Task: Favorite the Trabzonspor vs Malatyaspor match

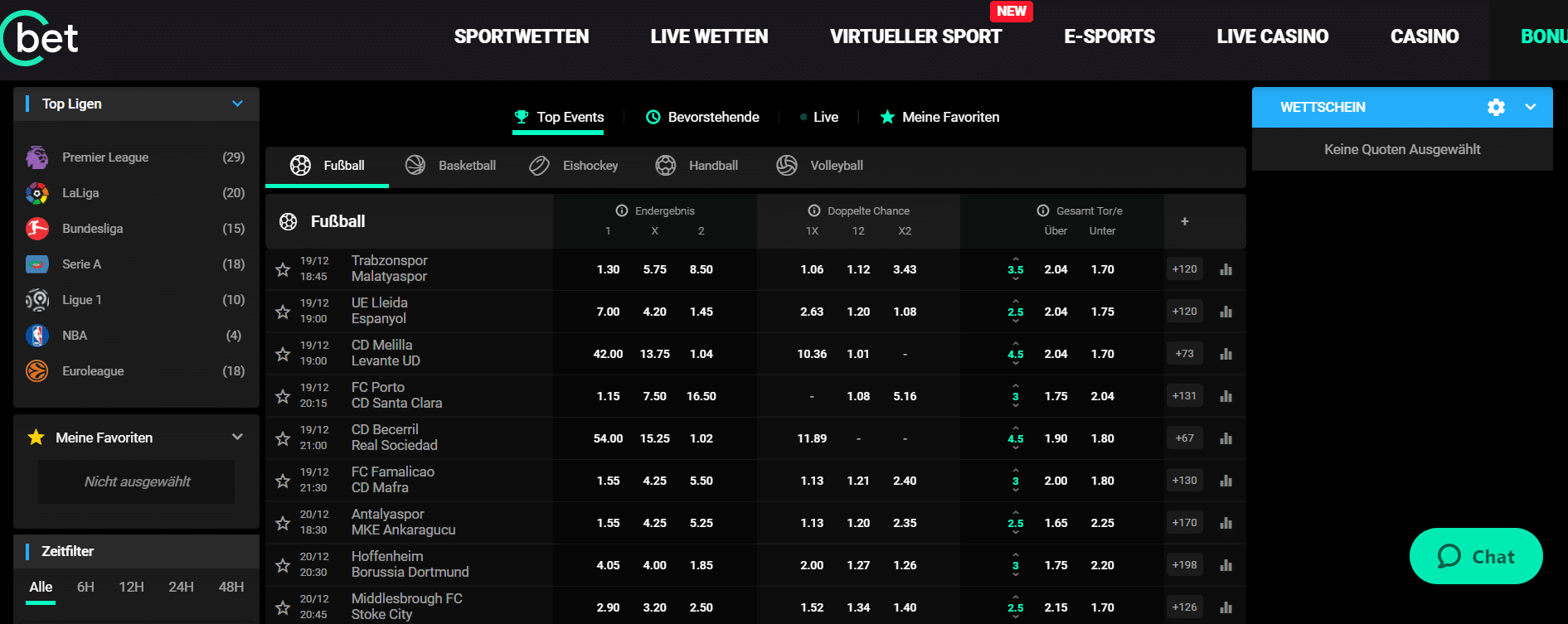Action: (x=283, y=269)
